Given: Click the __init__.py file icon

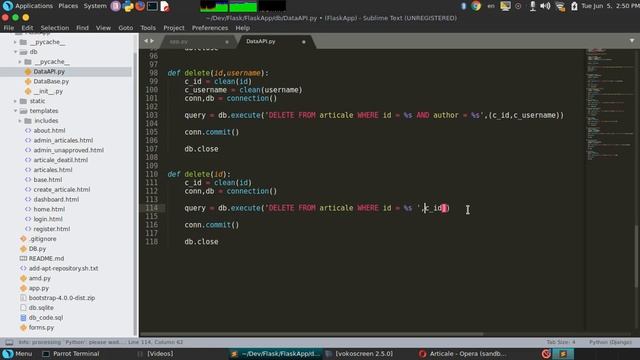Looking at the screenshot, I should point(28,91).
